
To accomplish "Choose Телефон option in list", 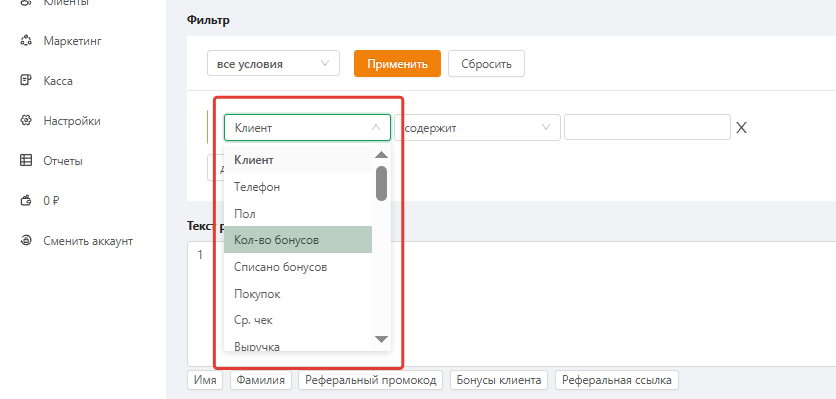I will click(298, 187).
